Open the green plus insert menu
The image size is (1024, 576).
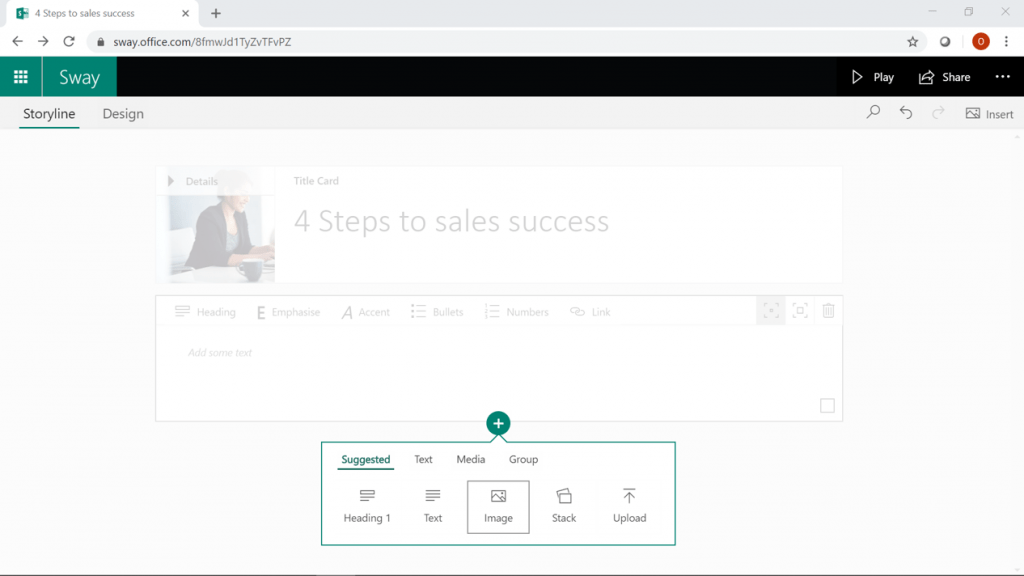tap(498, 423)
